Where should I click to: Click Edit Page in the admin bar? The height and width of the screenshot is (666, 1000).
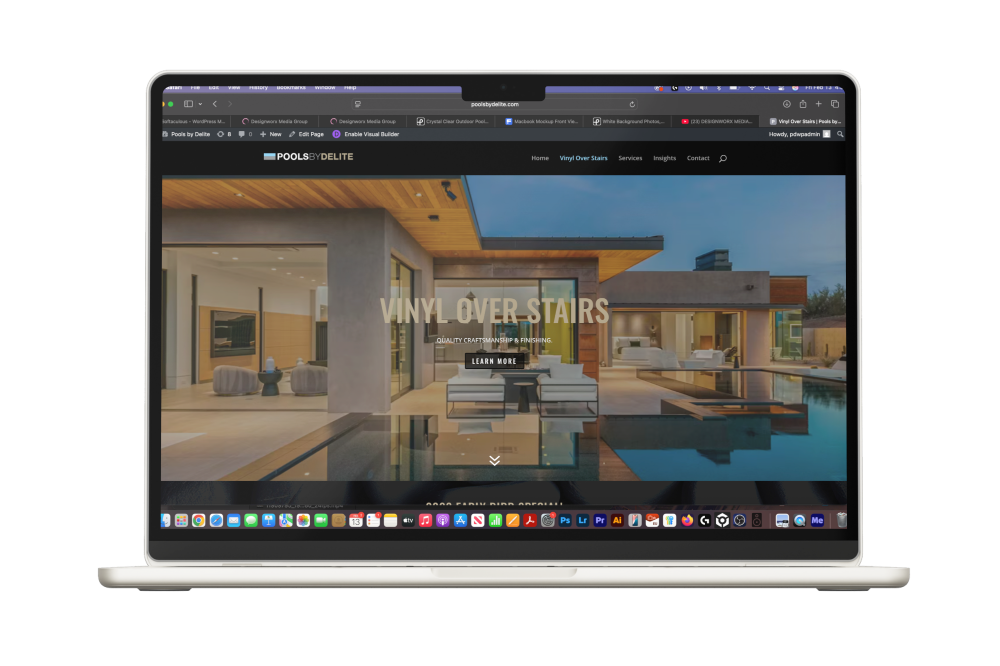[306, 134]
